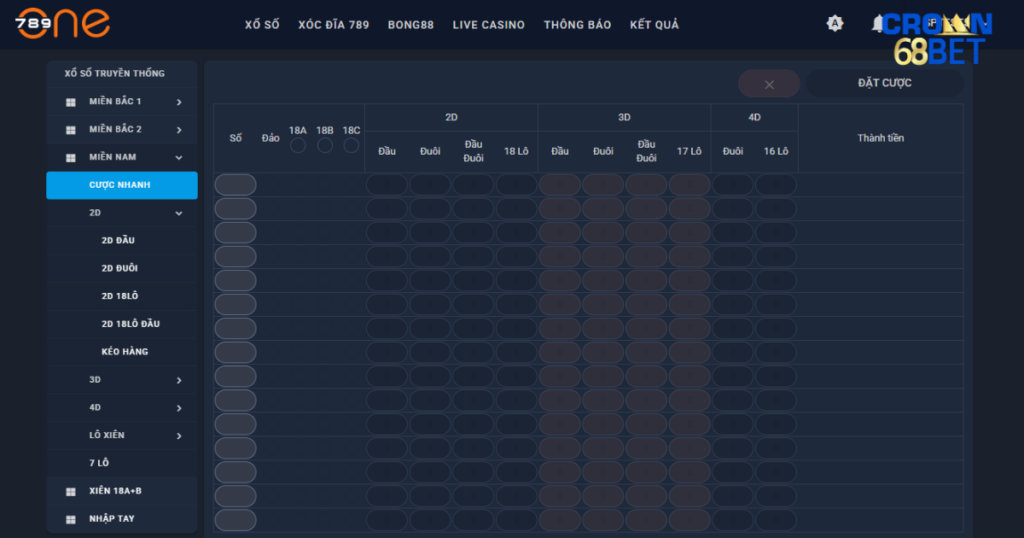1024x538 pixels.
Task: Open the Xóc Đĩa 789 menu
Action: pos(333,25)
